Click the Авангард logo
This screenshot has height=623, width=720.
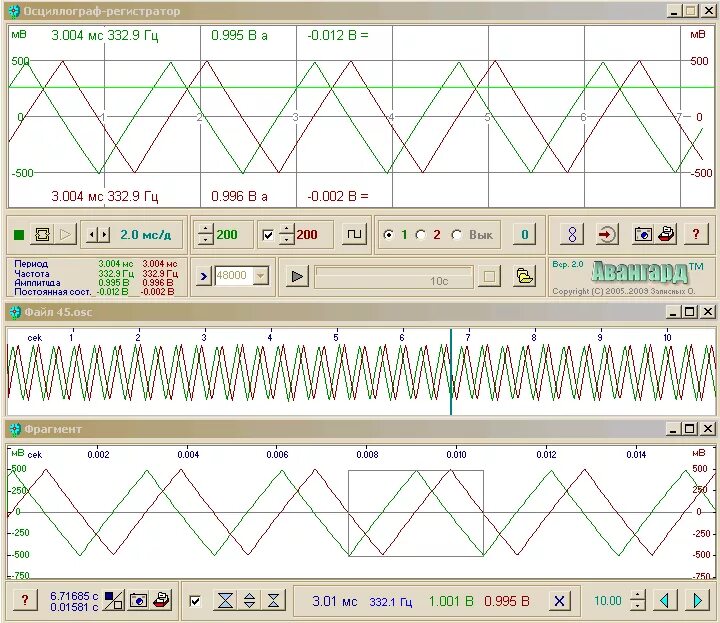pos(641,273)
